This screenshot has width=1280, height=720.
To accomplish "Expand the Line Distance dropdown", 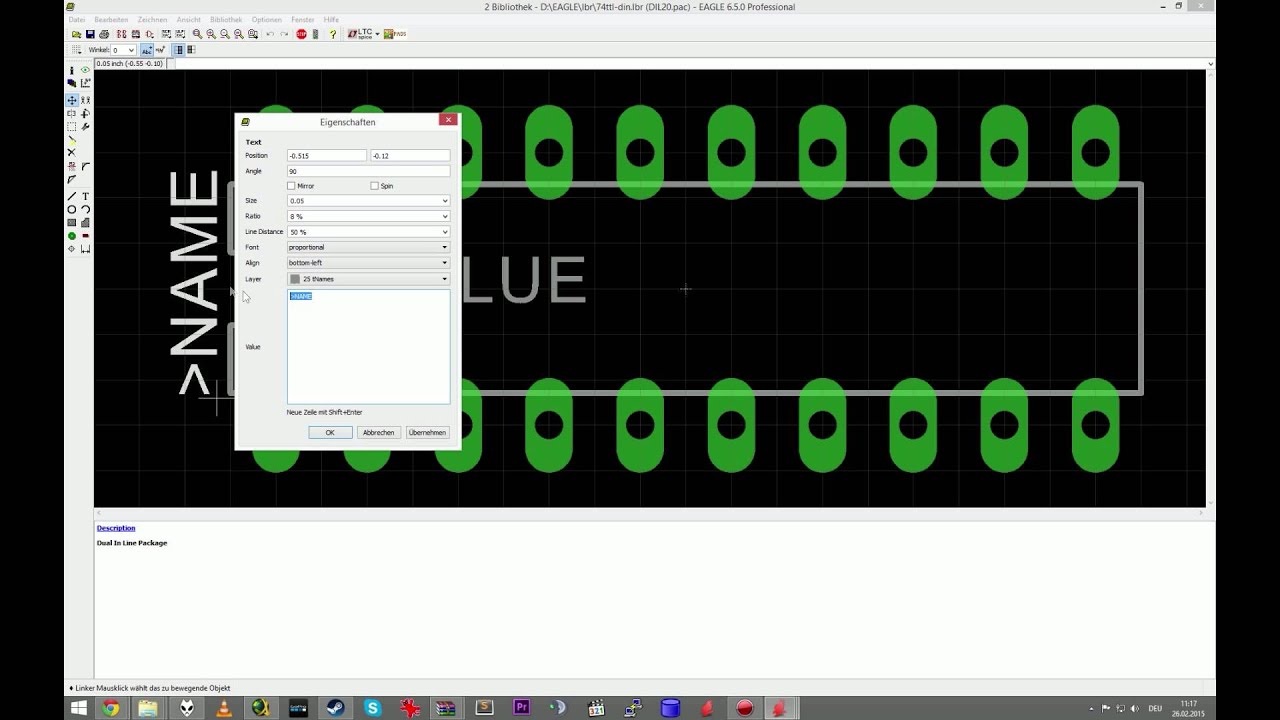I will (445, 232).
